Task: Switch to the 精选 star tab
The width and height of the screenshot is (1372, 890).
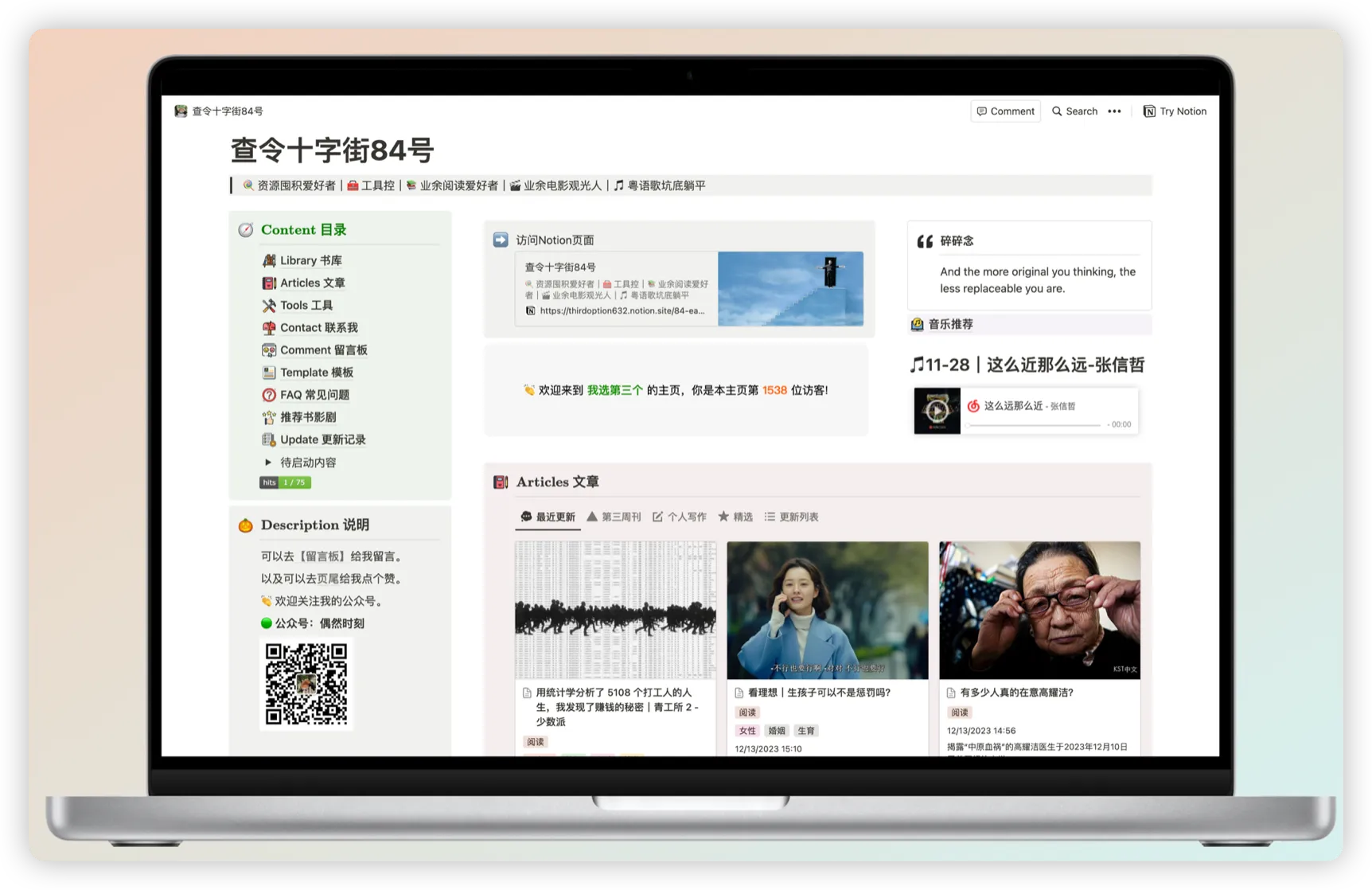Action: click(735, 517)
